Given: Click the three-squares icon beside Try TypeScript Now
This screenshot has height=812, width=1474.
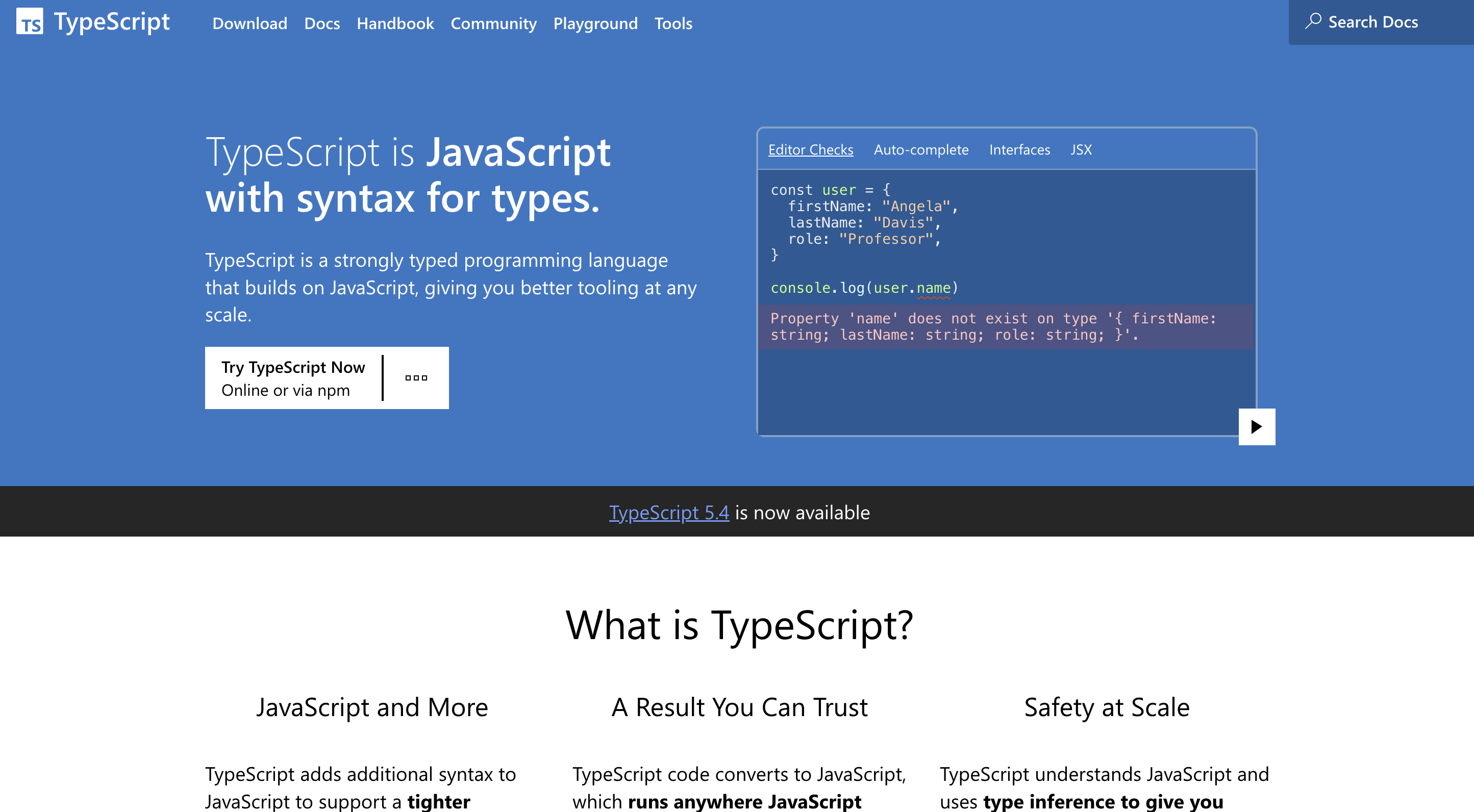Looking at the screenshot, I should coord(416,378).
